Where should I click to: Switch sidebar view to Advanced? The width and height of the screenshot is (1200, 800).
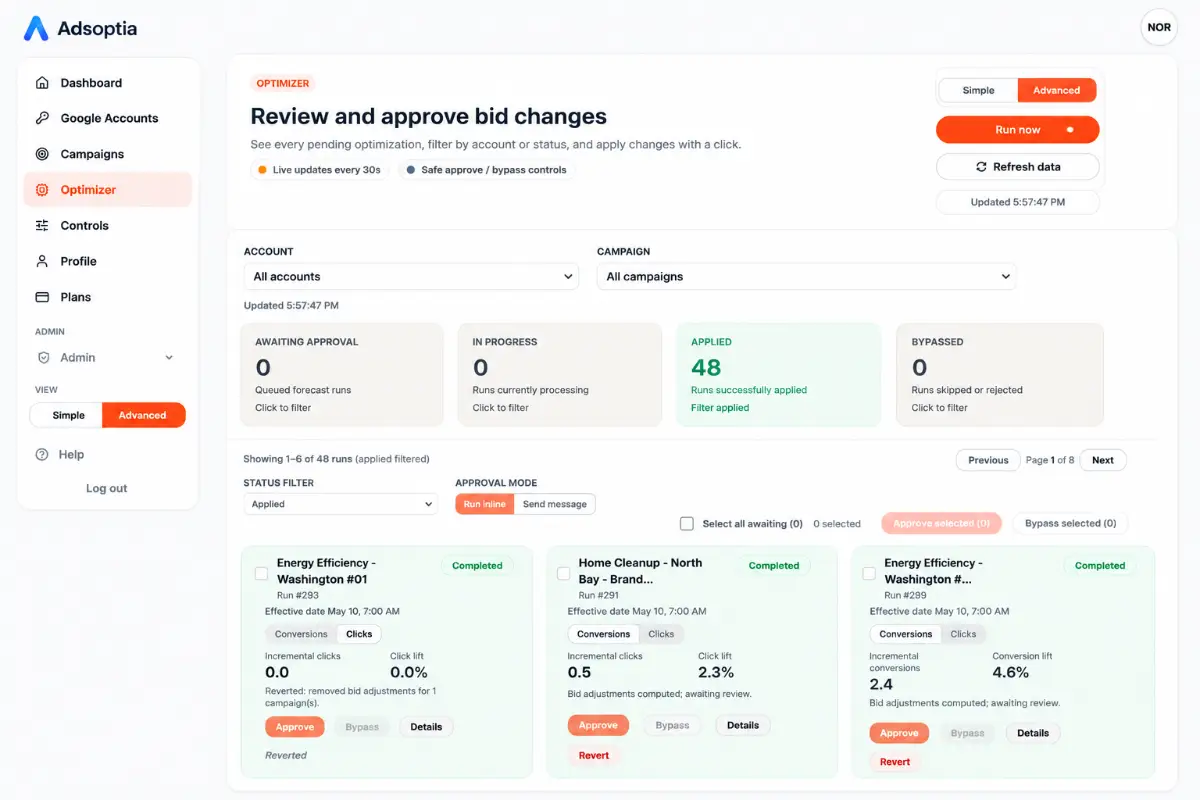point(143,415)
